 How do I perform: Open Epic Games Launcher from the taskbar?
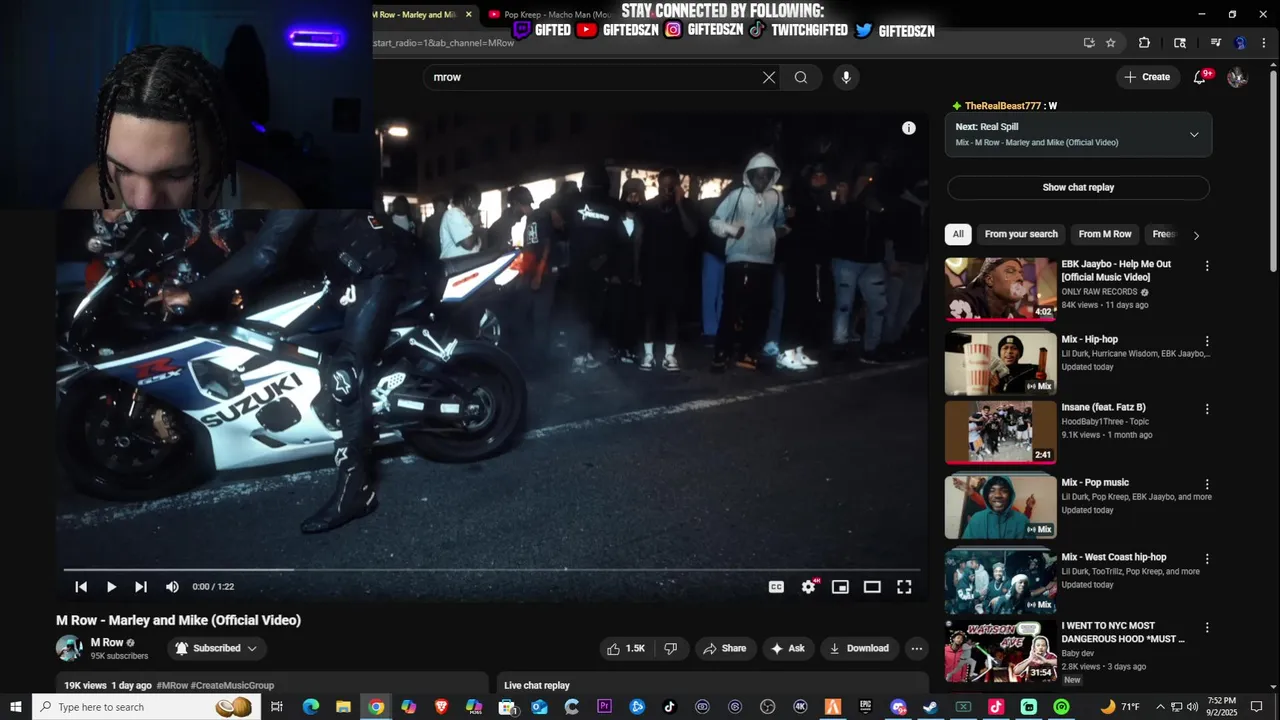(x=865, y=707)
